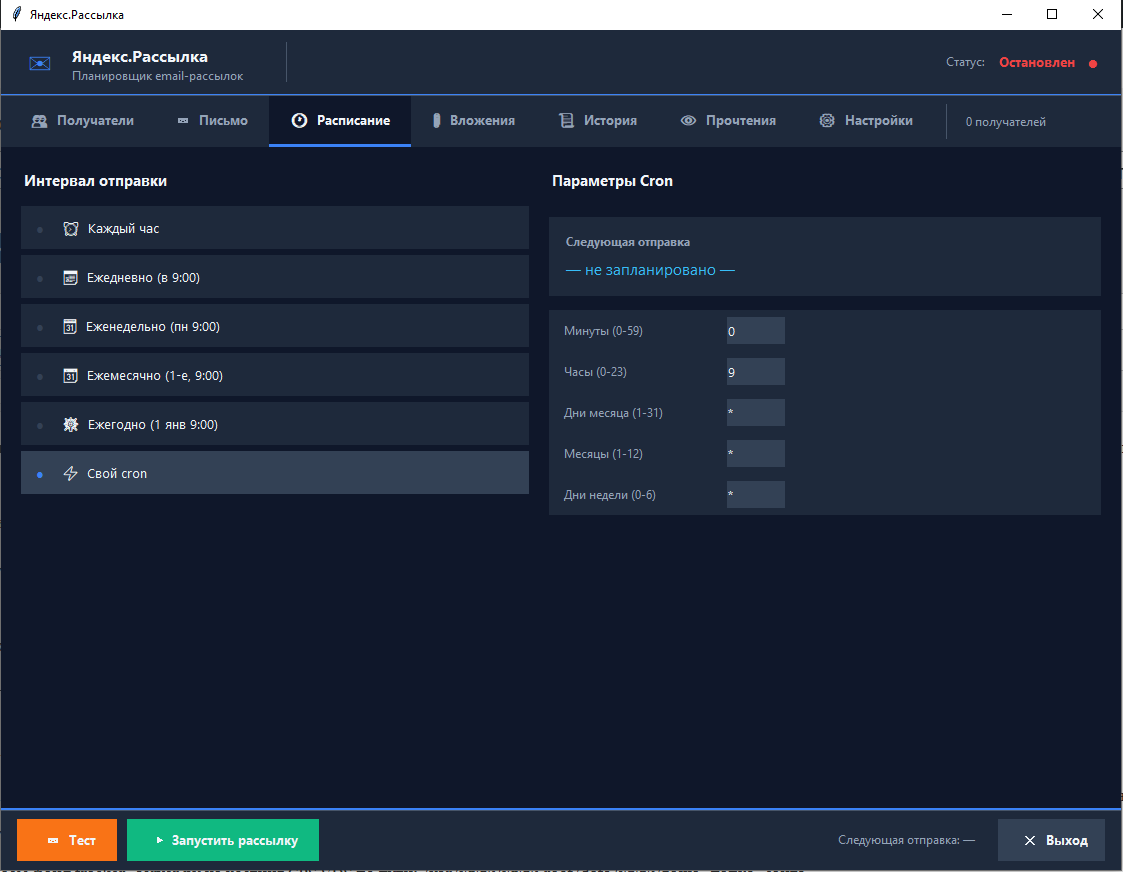Click the calendar icon beside Ежедневно
Viewport: 1123px width, 872px height.
70,278
